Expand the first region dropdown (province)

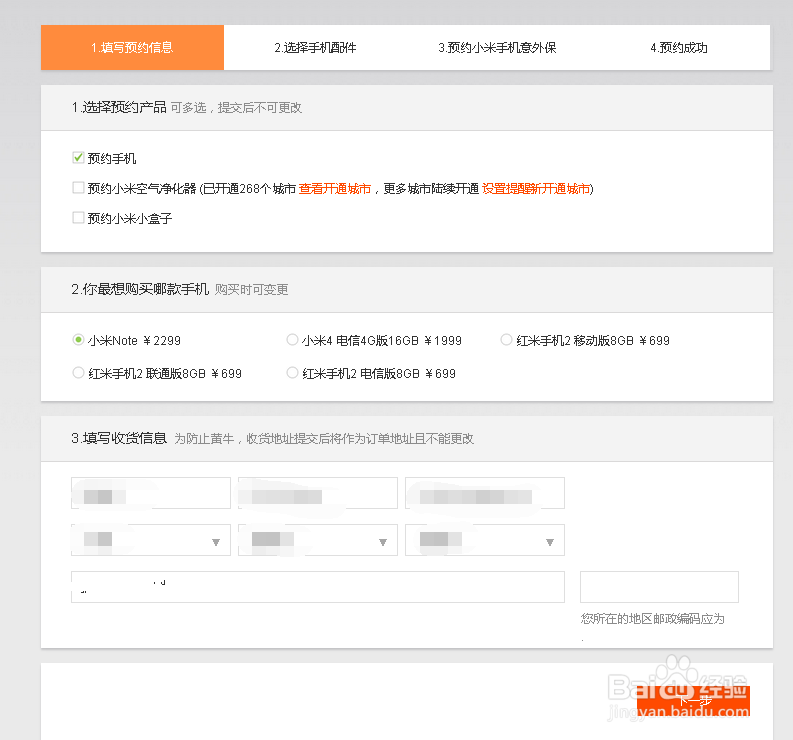click(151, 540)
